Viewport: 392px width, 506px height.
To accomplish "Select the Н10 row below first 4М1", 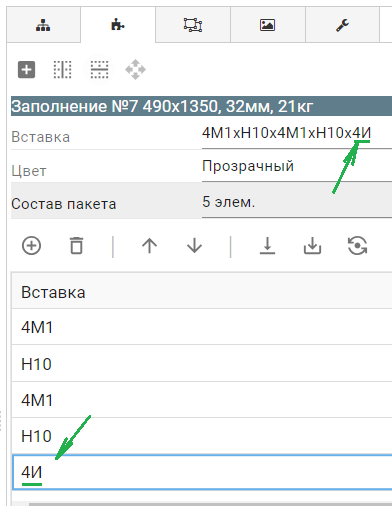I will coord(202,363).
